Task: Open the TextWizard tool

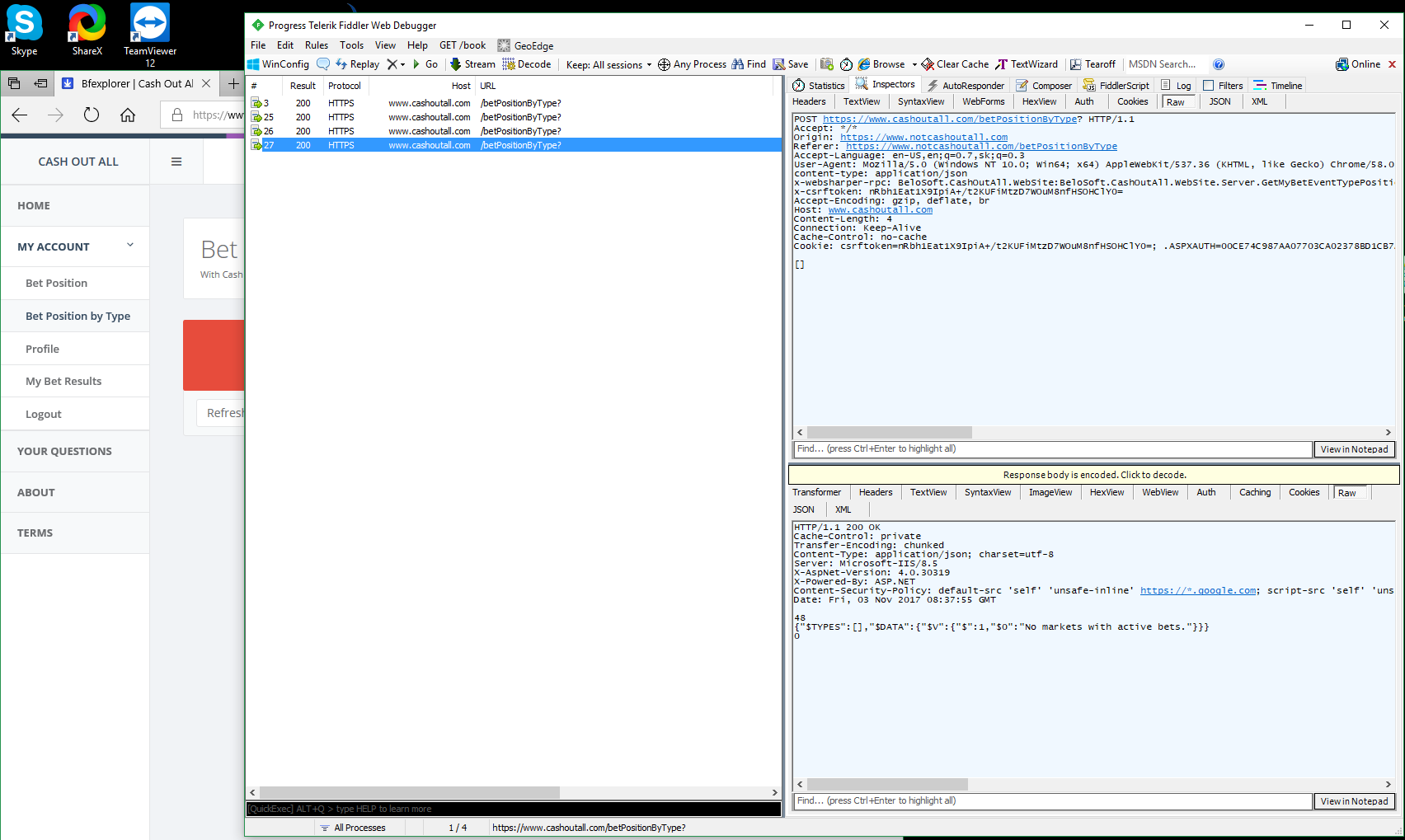Action: click(1026, 64)
